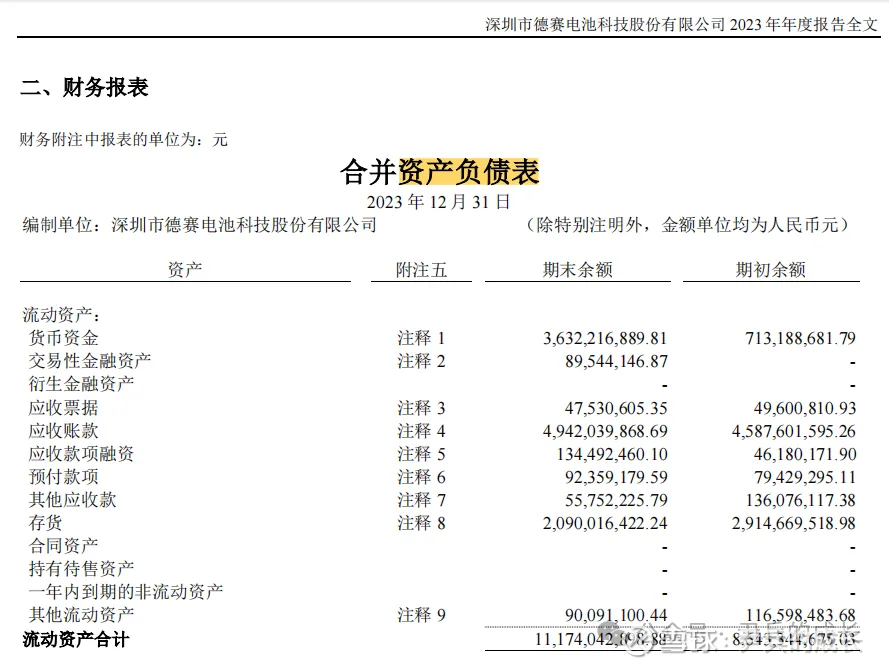The width and height of the screenshot is (889, 669).
Task: Click 注释 4 note reference
Action: (x=421, y=431)
